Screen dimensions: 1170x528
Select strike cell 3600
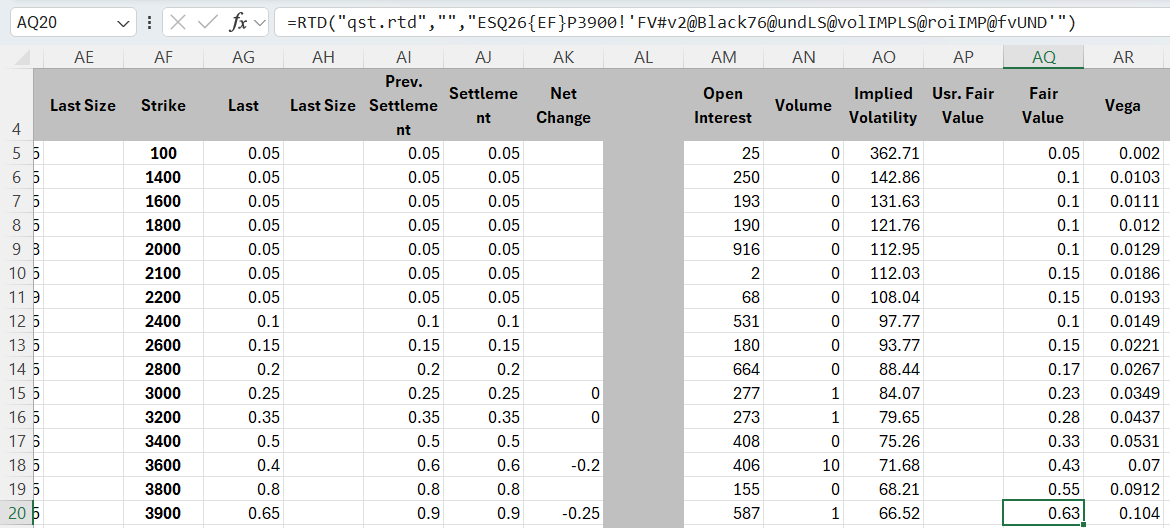pos(163,465)
